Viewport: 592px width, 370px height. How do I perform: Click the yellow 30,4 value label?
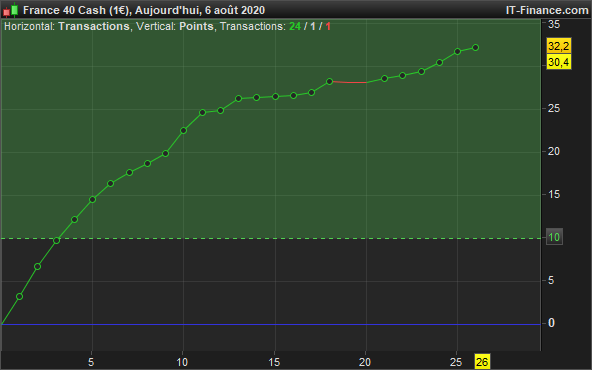559,62
